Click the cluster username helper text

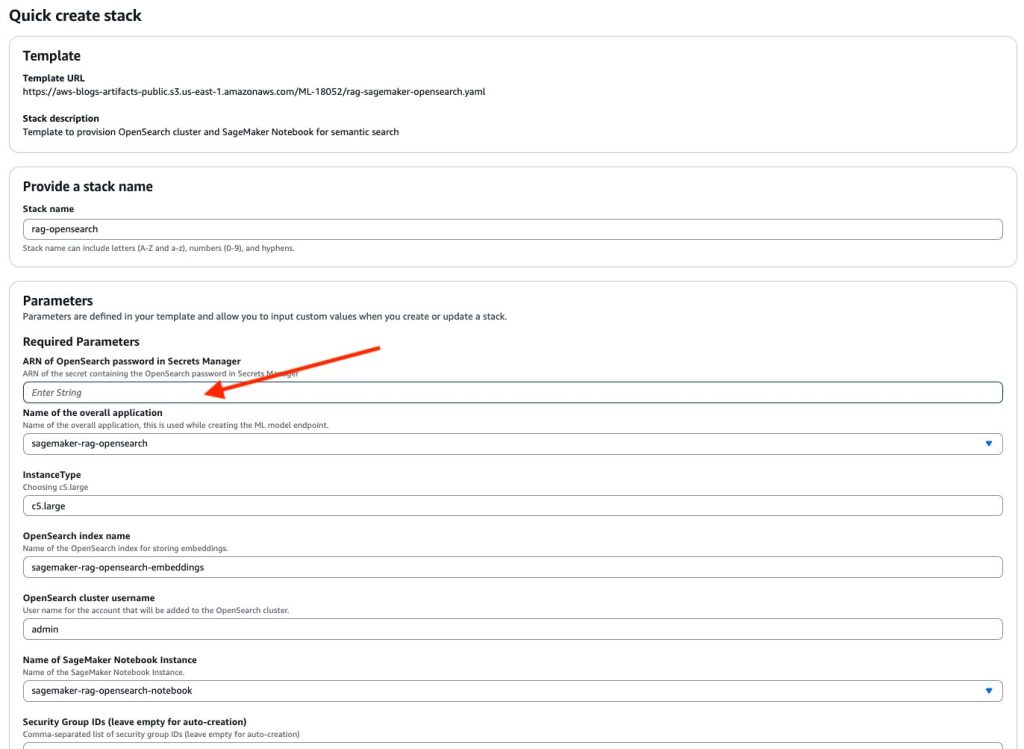155,611
